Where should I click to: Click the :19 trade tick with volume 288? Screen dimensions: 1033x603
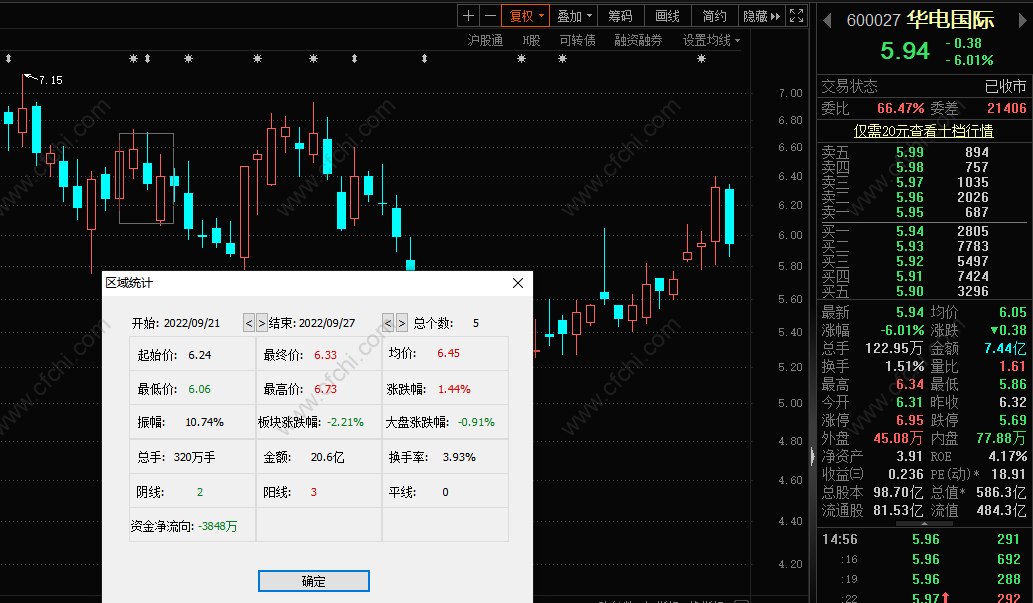pyautogui.click(x=923, y=579)
